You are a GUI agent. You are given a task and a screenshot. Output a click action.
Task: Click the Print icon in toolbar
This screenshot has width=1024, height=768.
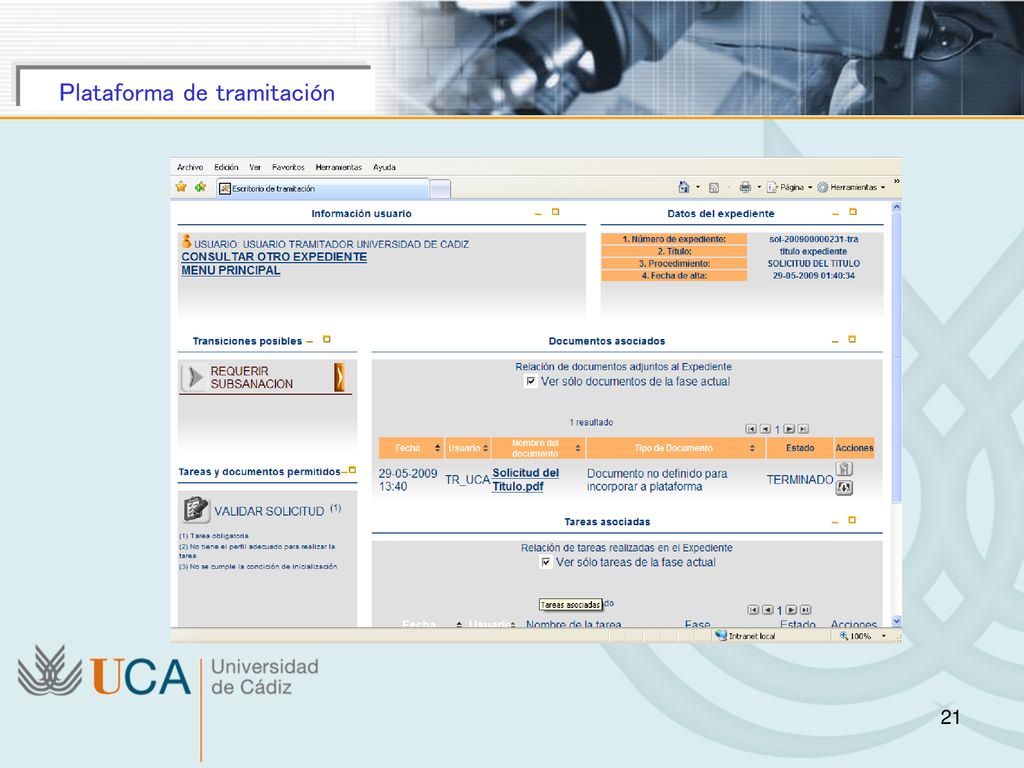click(745, 187)
